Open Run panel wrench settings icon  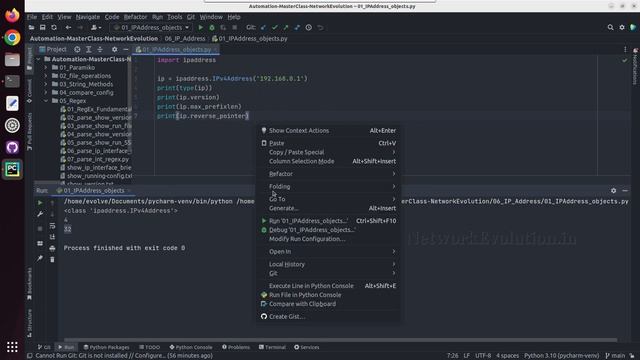pos(40,214)
